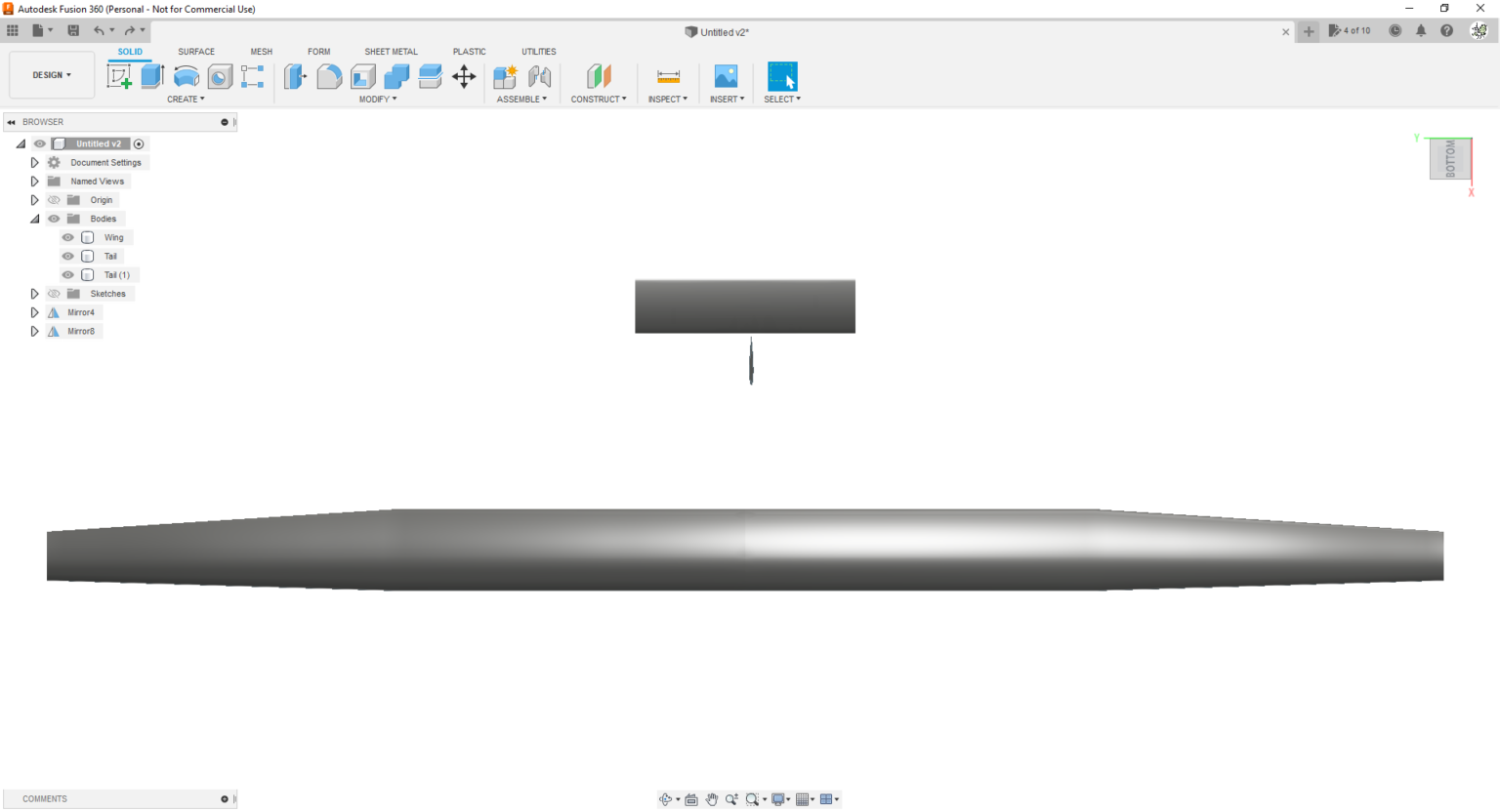Open the Sheet Metal tab

[x=391, y=51]
